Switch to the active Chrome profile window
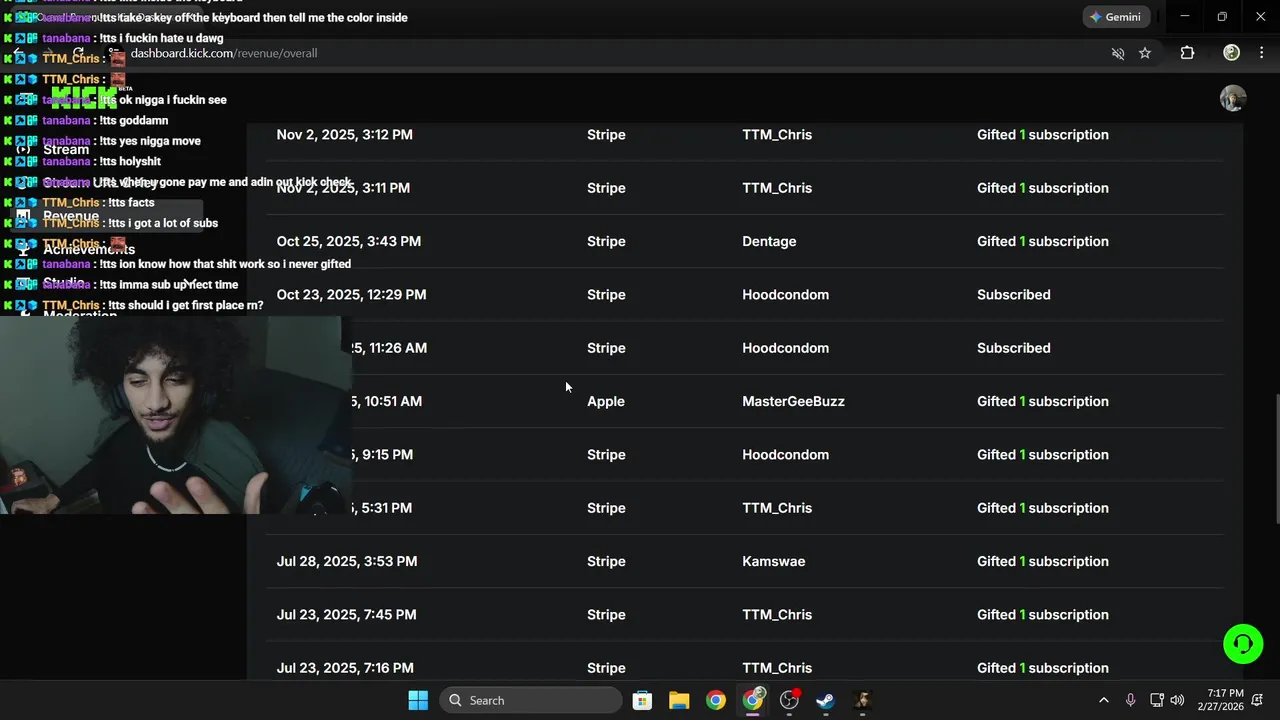1280x720 pixels. [x=753, y=700]
